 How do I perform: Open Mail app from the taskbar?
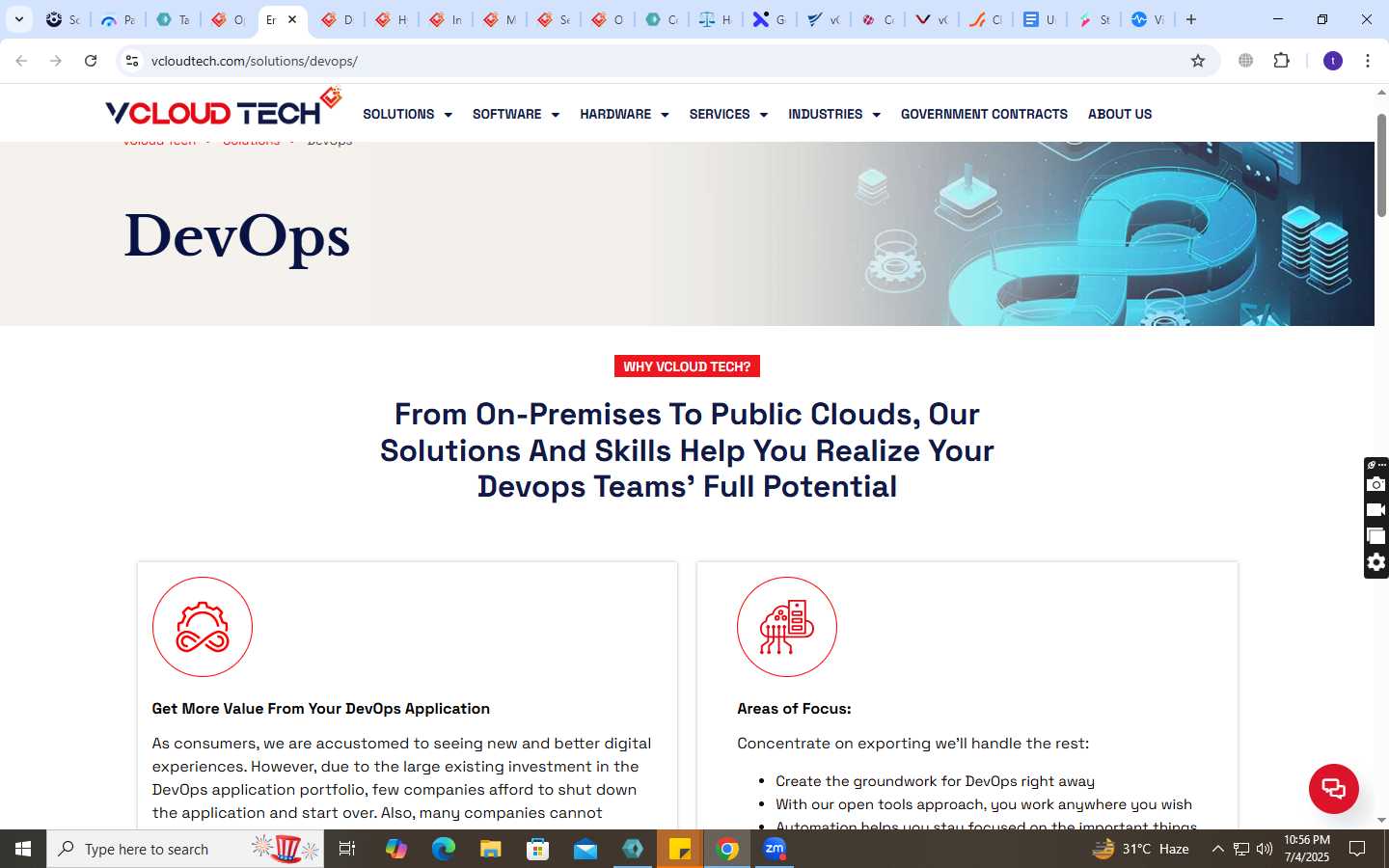pos(586,849)
